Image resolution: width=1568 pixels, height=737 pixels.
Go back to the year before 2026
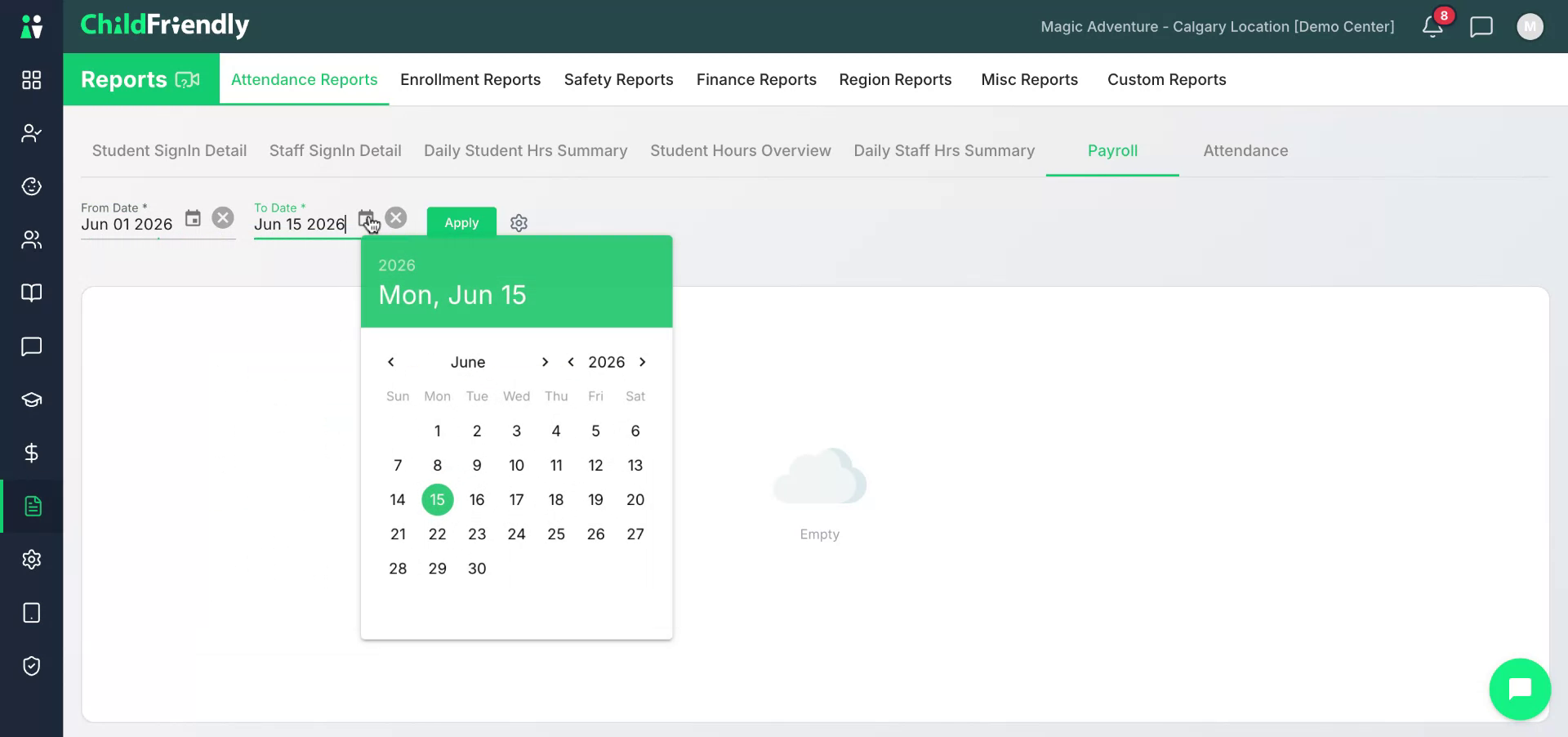coord(571,362)
